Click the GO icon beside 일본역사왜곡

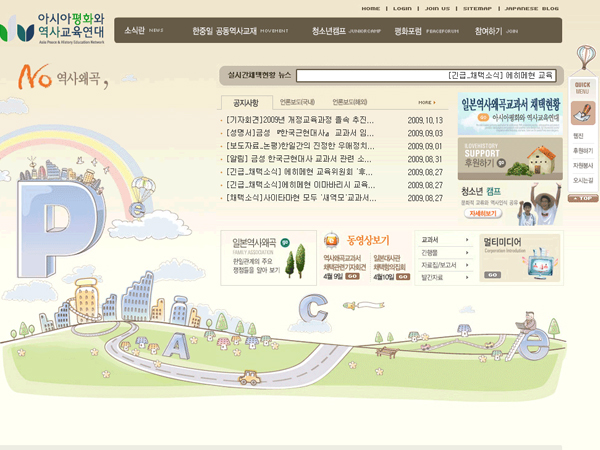point(285,242)
